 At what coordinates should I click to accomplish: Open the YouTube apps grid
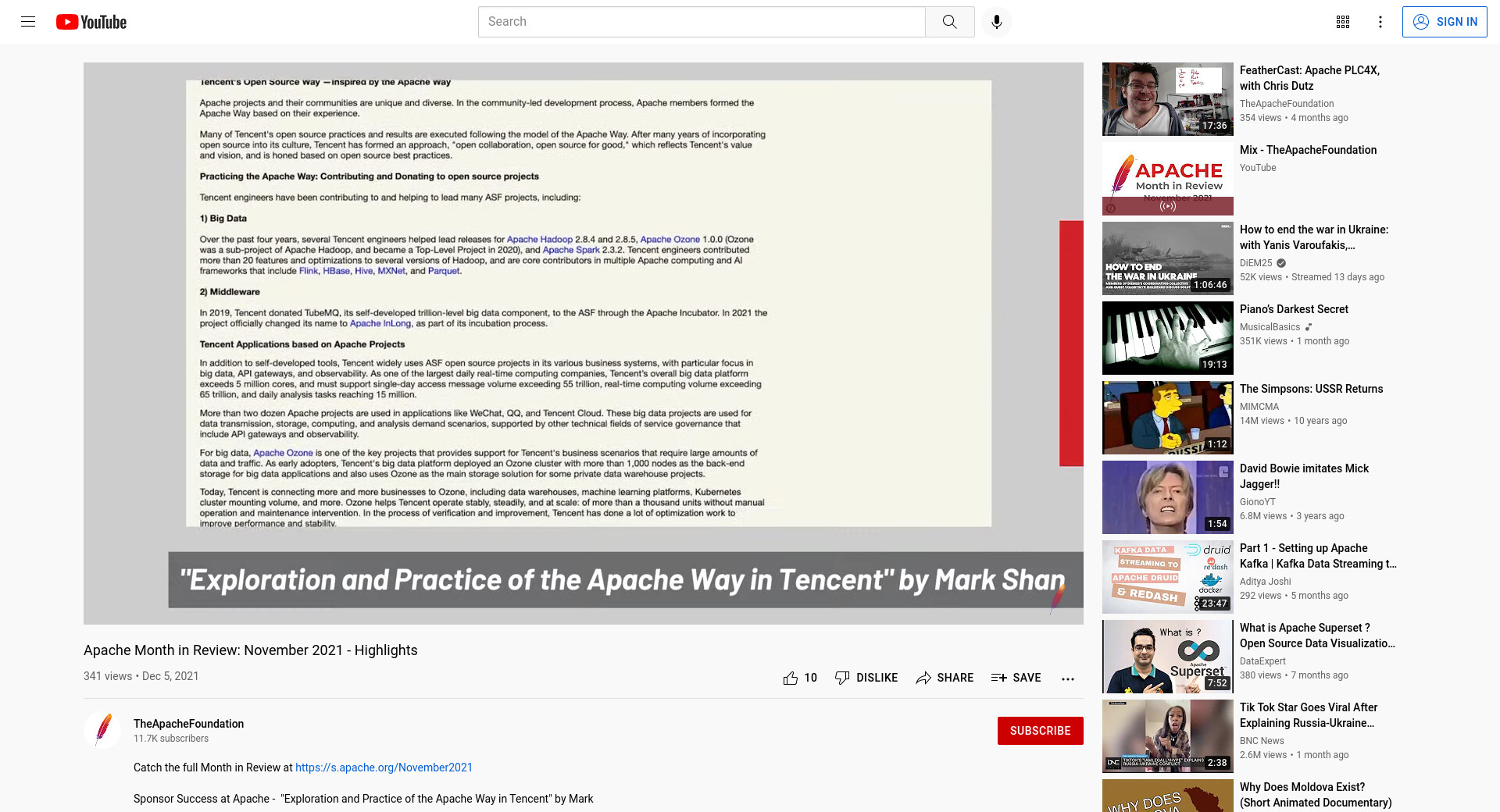pyautogui.click(x=1343, y=22)
